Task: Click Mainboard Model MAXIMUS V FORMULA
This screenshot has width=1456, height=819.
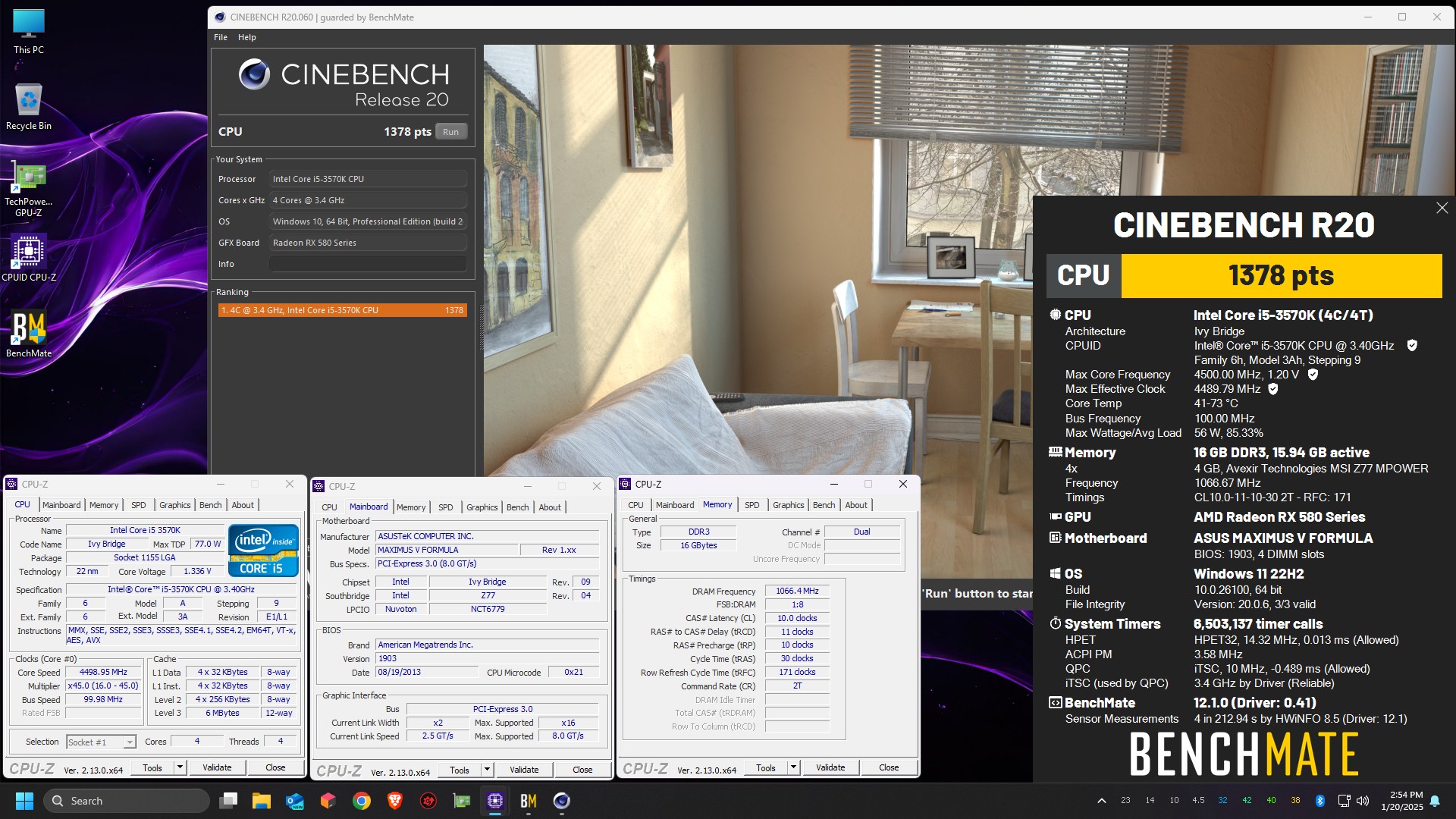Action: pyautogui.click(x=447, y=550)
